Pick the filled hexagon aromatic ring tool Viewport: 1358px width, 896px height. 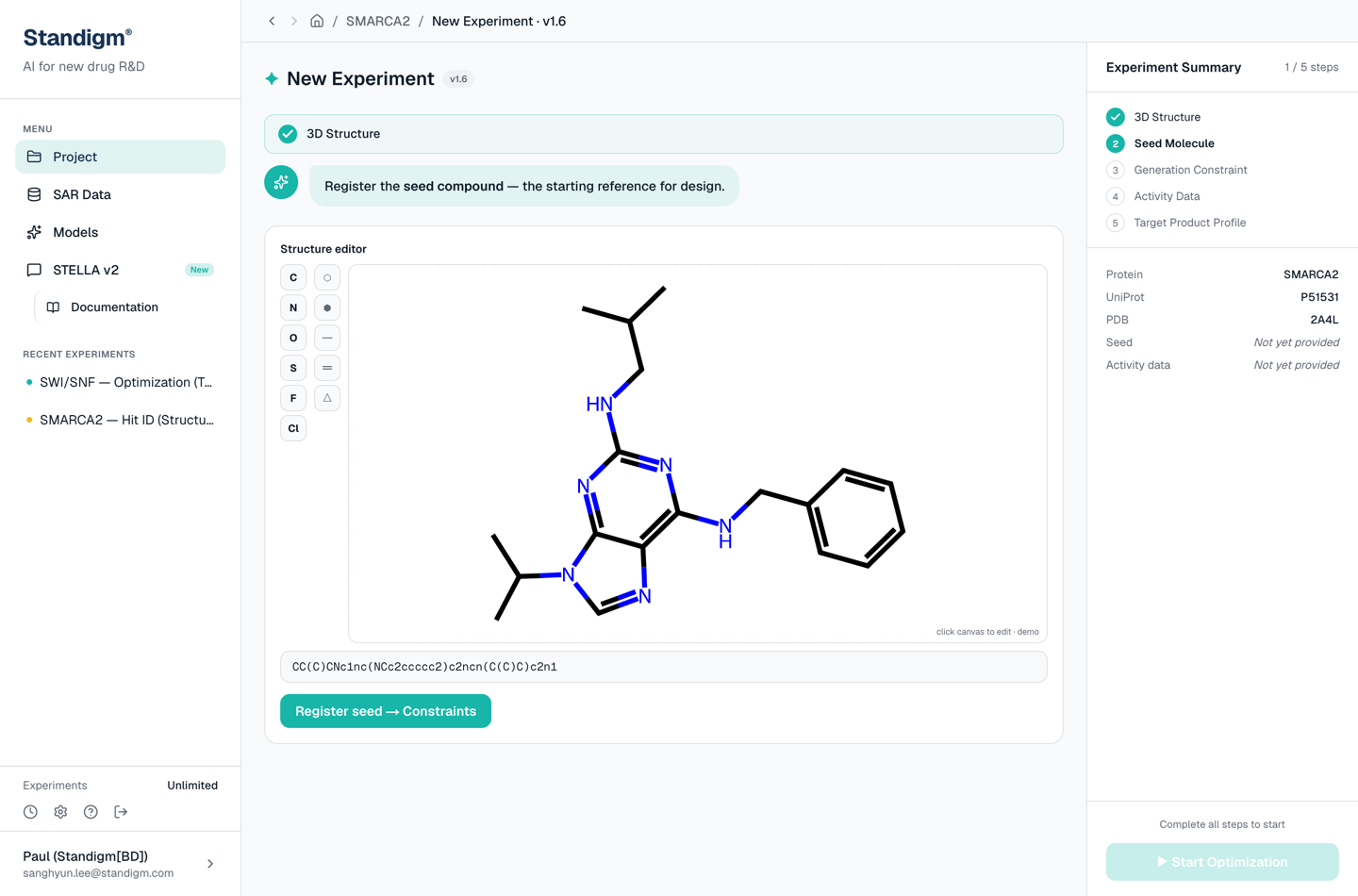click(327, 307)
